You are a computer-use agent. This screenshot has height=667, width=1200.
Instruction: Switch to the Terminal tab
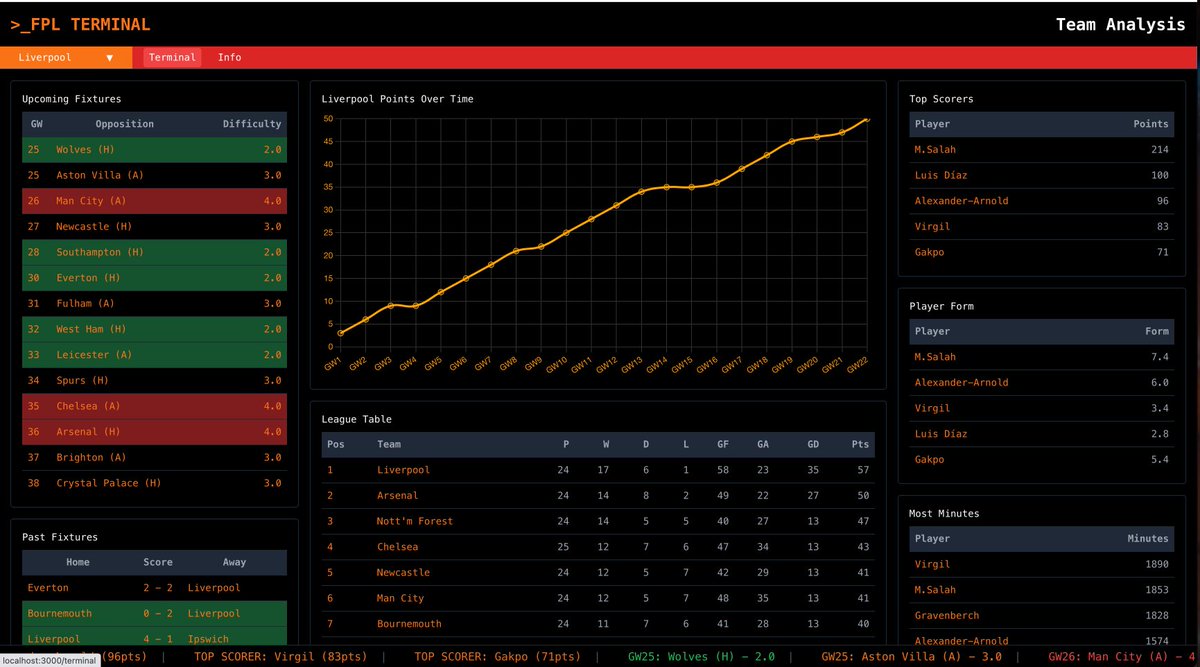172,58
